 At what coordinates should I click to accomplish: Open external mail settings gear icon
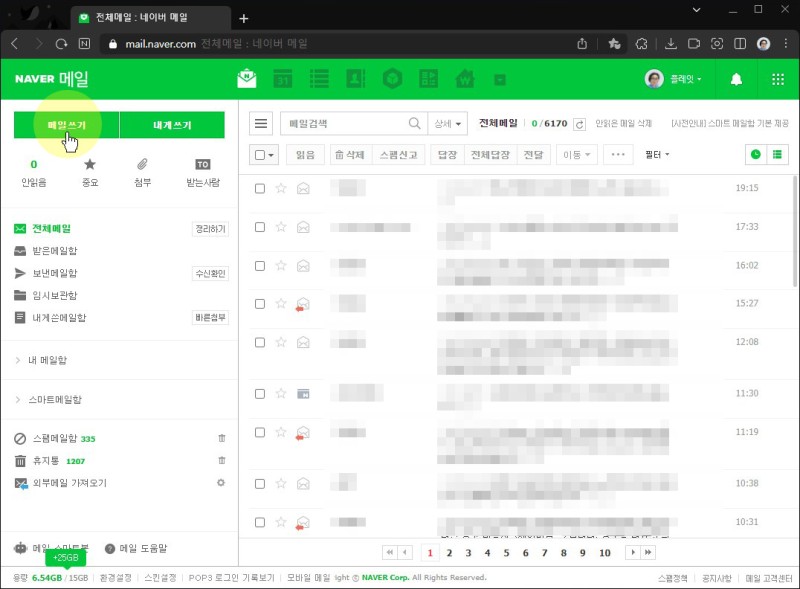coord(221,482)
